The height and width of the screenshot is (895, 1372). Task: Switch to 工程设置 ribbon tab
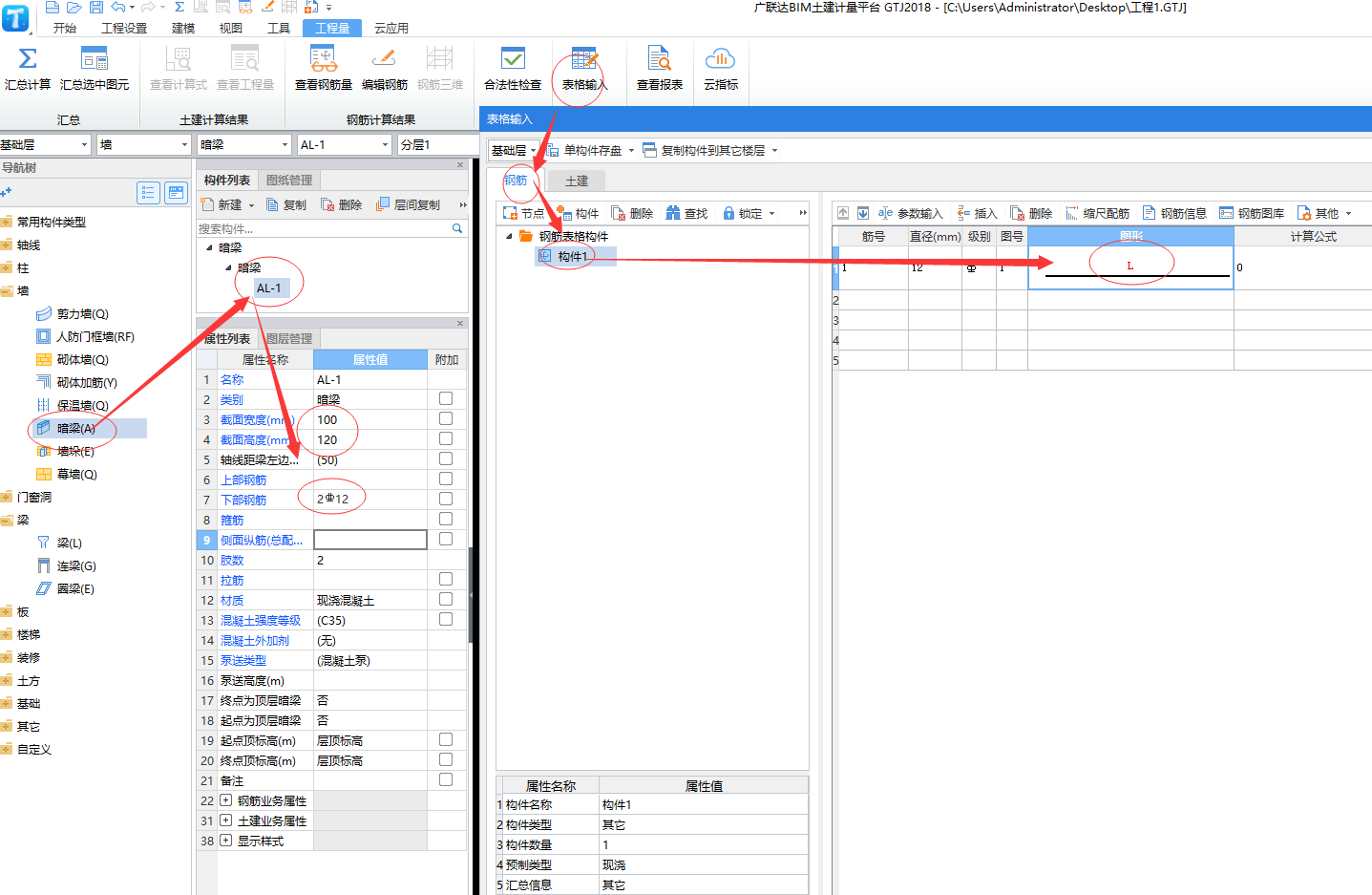click(124, 28)
